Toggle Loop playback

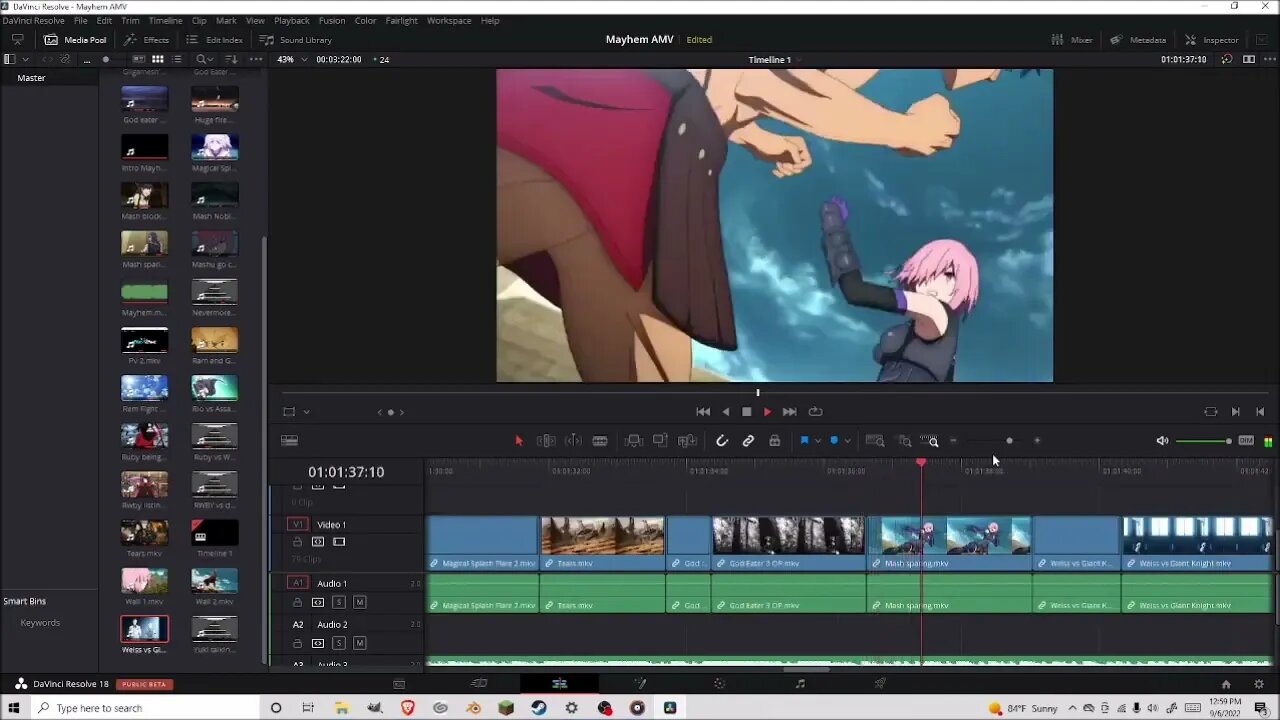click(x=815, y=412)
